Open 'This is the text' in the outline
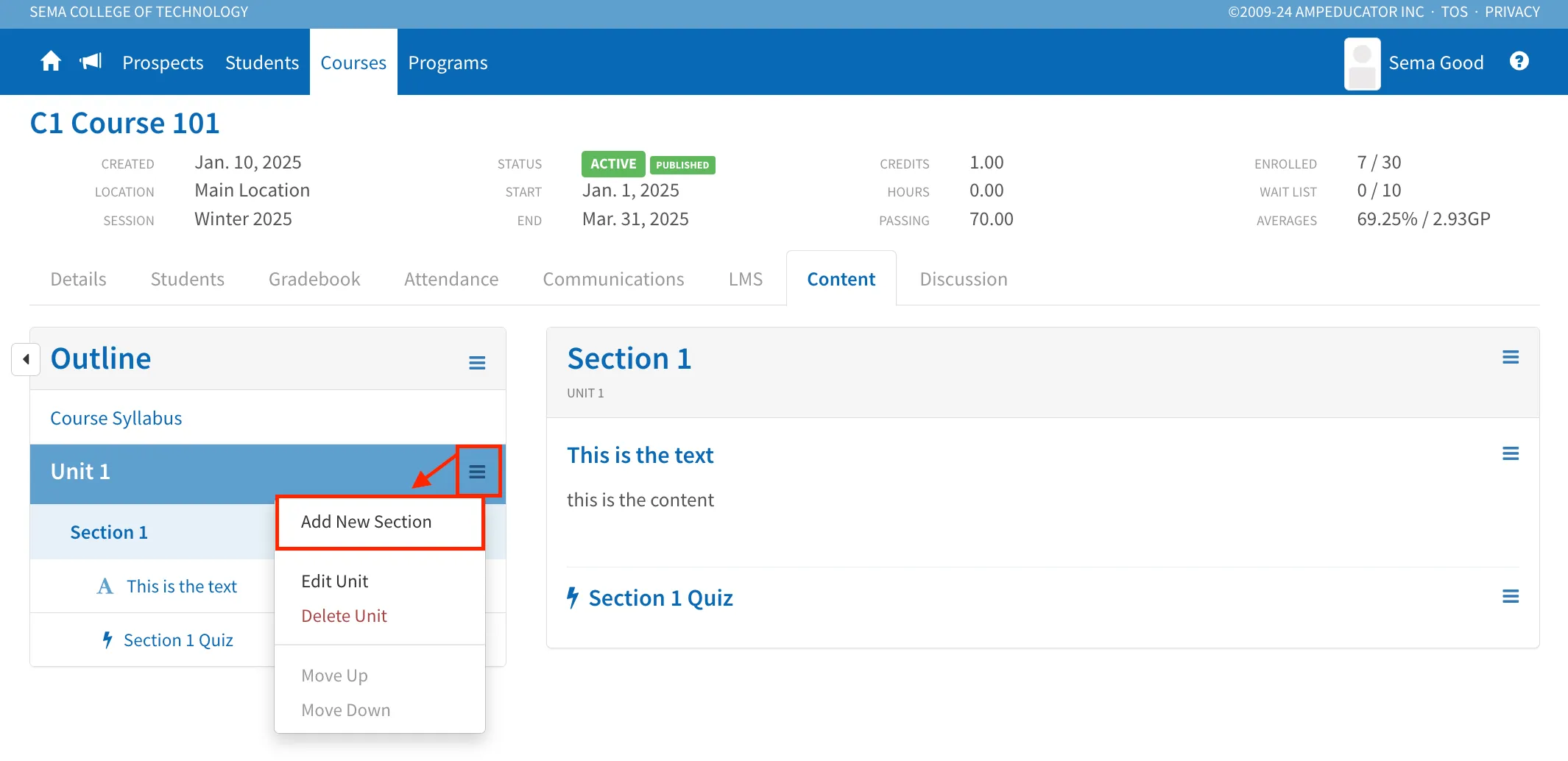 point(182,587)
